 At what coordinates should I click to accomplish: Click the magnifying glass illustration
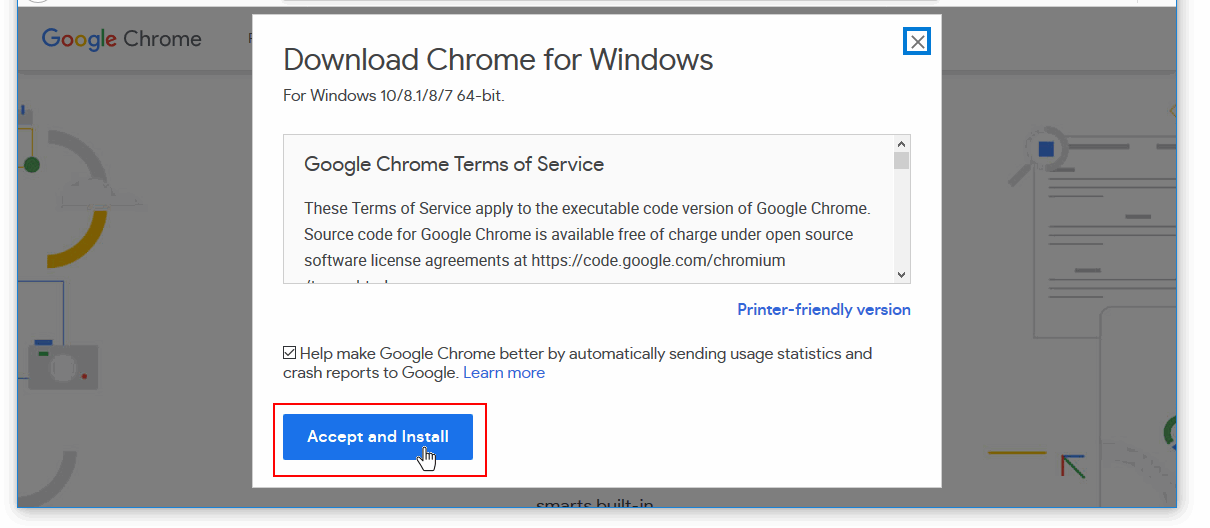coord(1037,154)
